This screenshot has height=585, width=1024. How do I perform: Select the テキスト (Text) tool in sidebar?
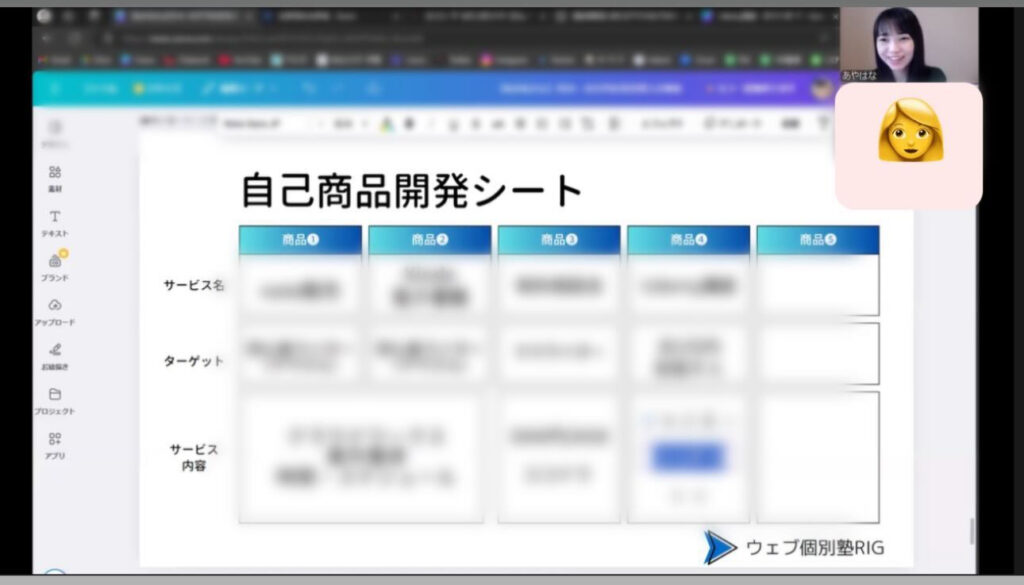tap(55, 221)
